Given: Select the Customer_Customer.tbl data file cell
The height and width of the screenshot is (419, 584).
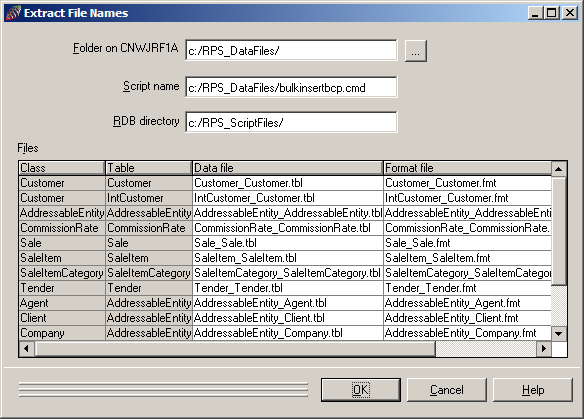Looking at the screenshot, I should tap(288, 183).
